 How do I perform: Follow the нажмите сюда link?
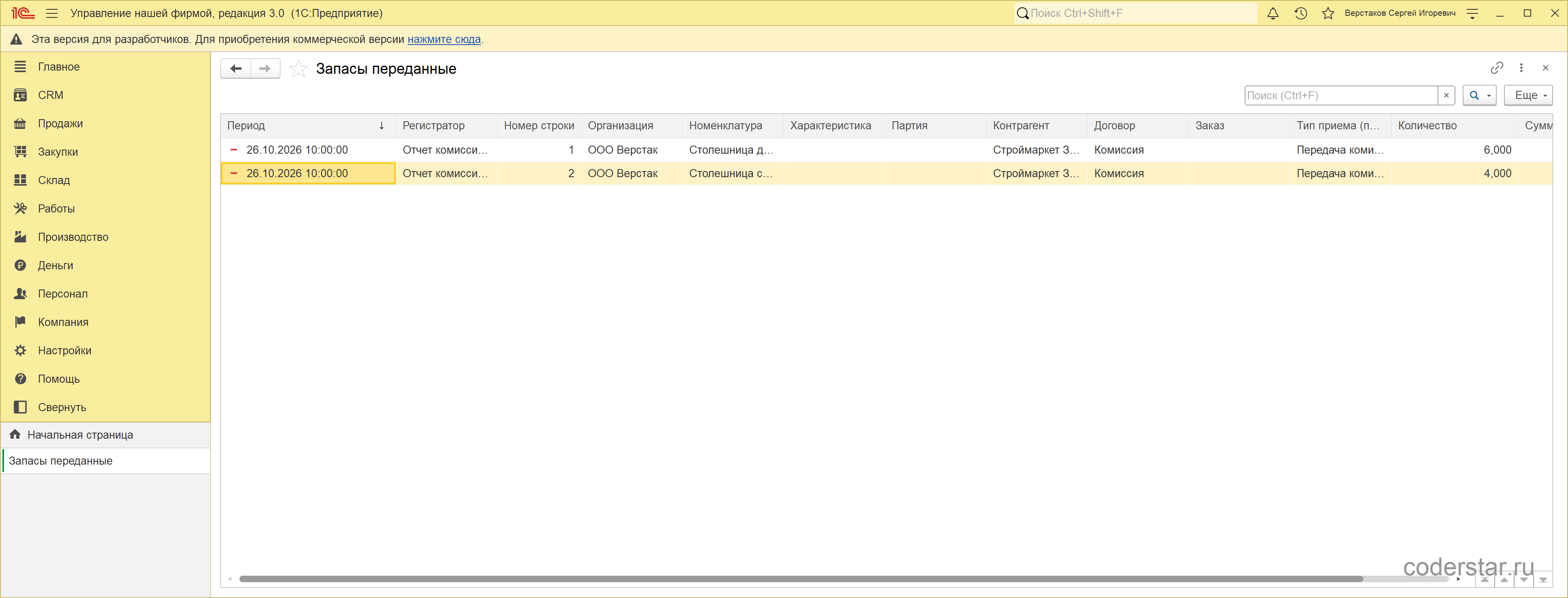tap(444, 39)
